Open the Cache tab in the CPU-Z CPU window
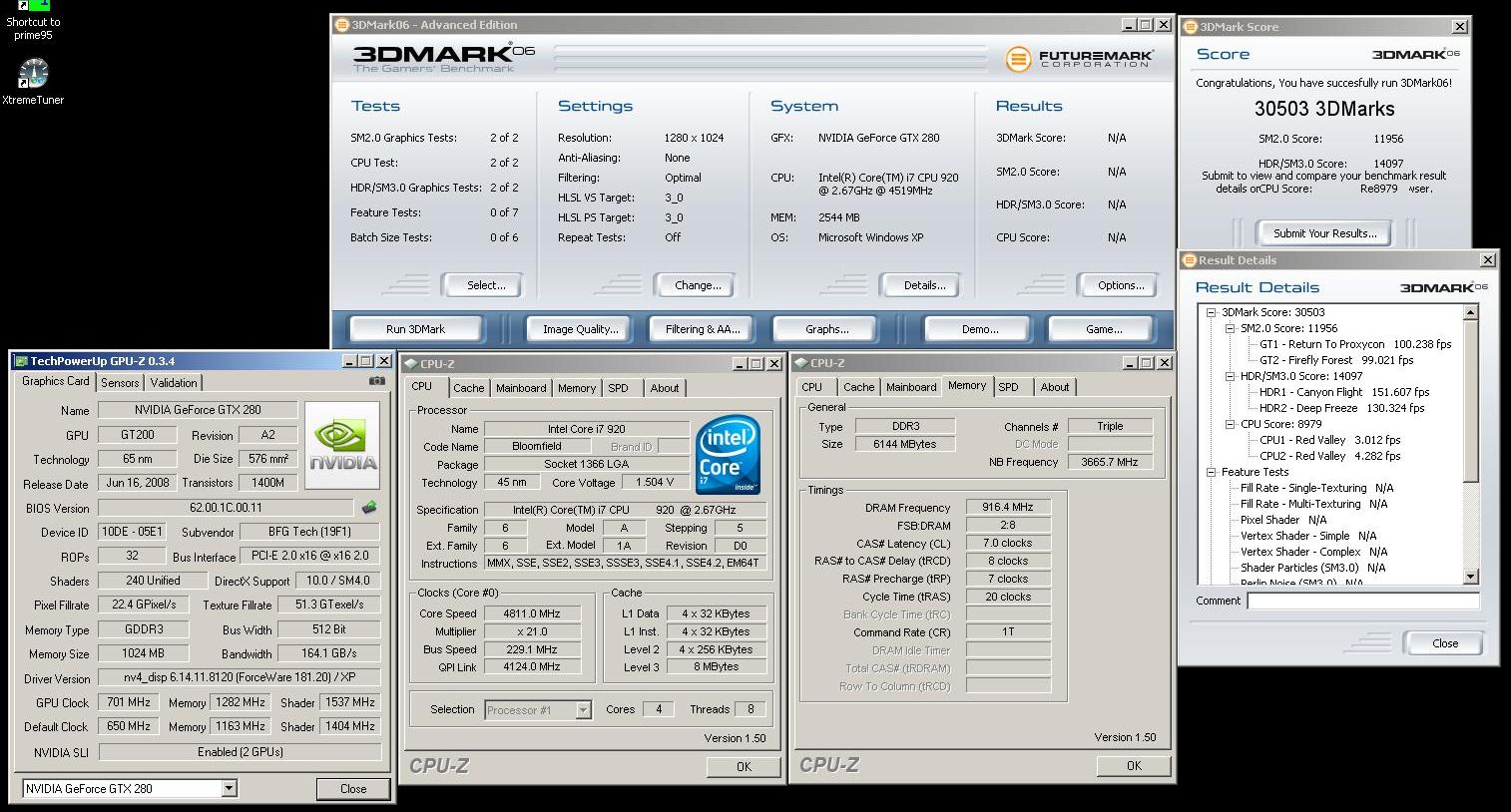Screen dimensions: 1511x812 click(x=468, y=388)
